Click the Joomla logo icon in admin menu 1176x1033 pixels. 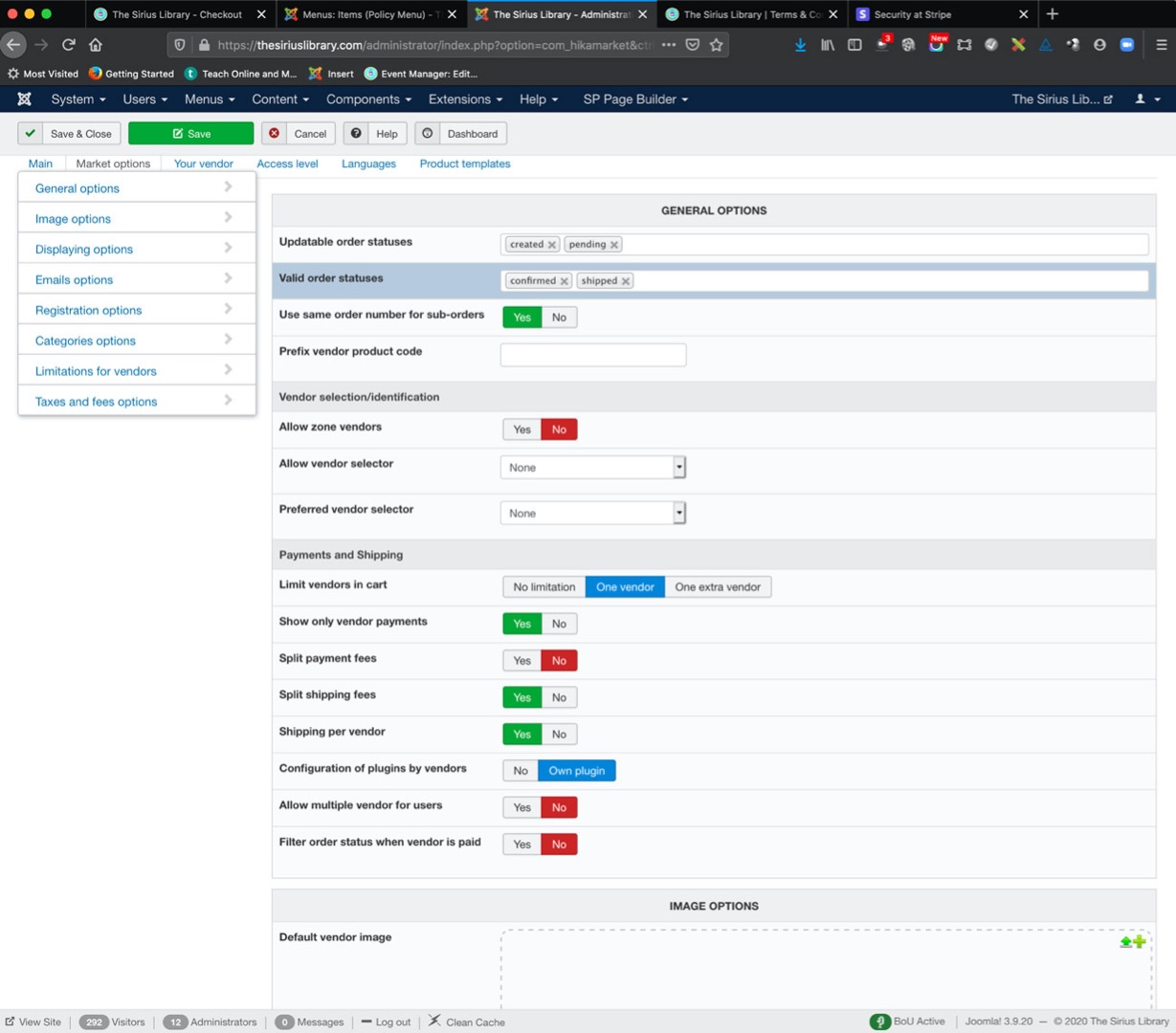[24, 99]
